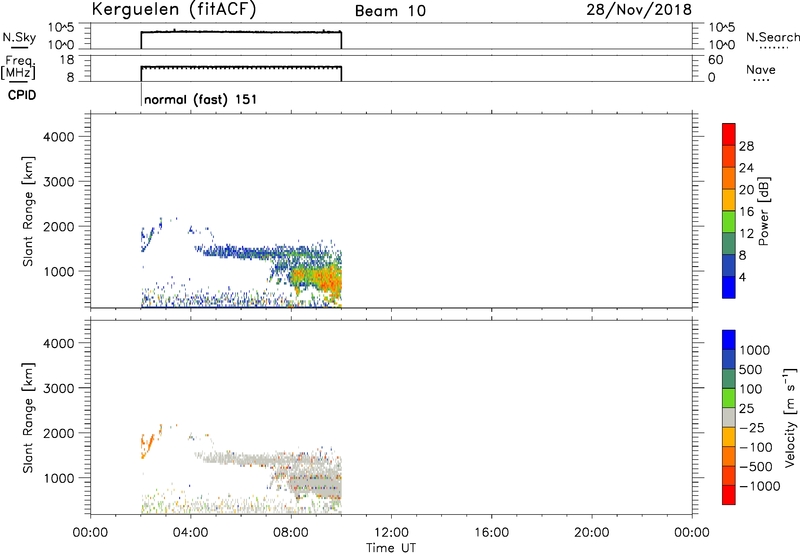
Task: Select the "N.Sky" axis label
Action: point(19,37)
